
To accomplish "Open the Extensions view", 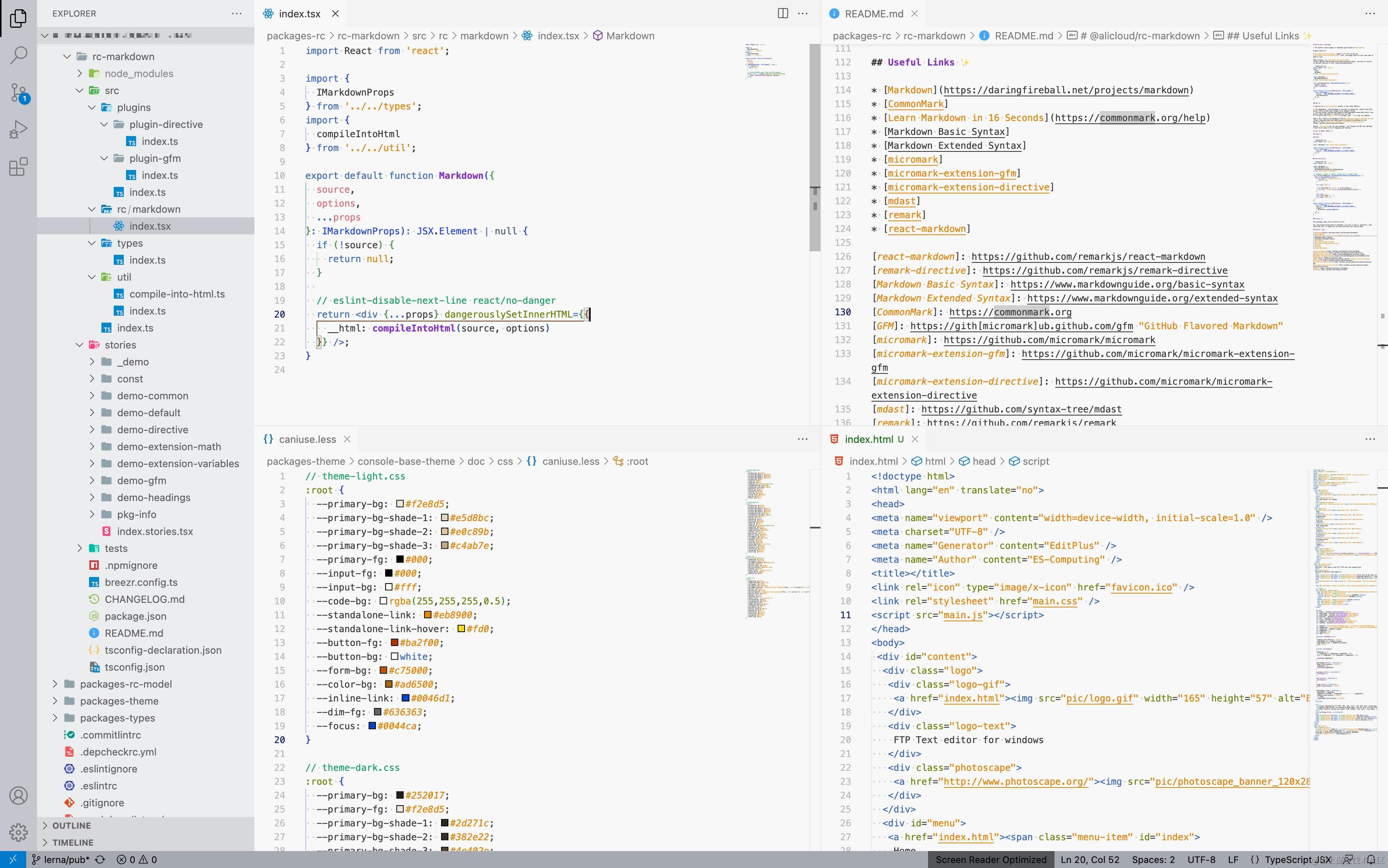I will [x=18, y=167].
